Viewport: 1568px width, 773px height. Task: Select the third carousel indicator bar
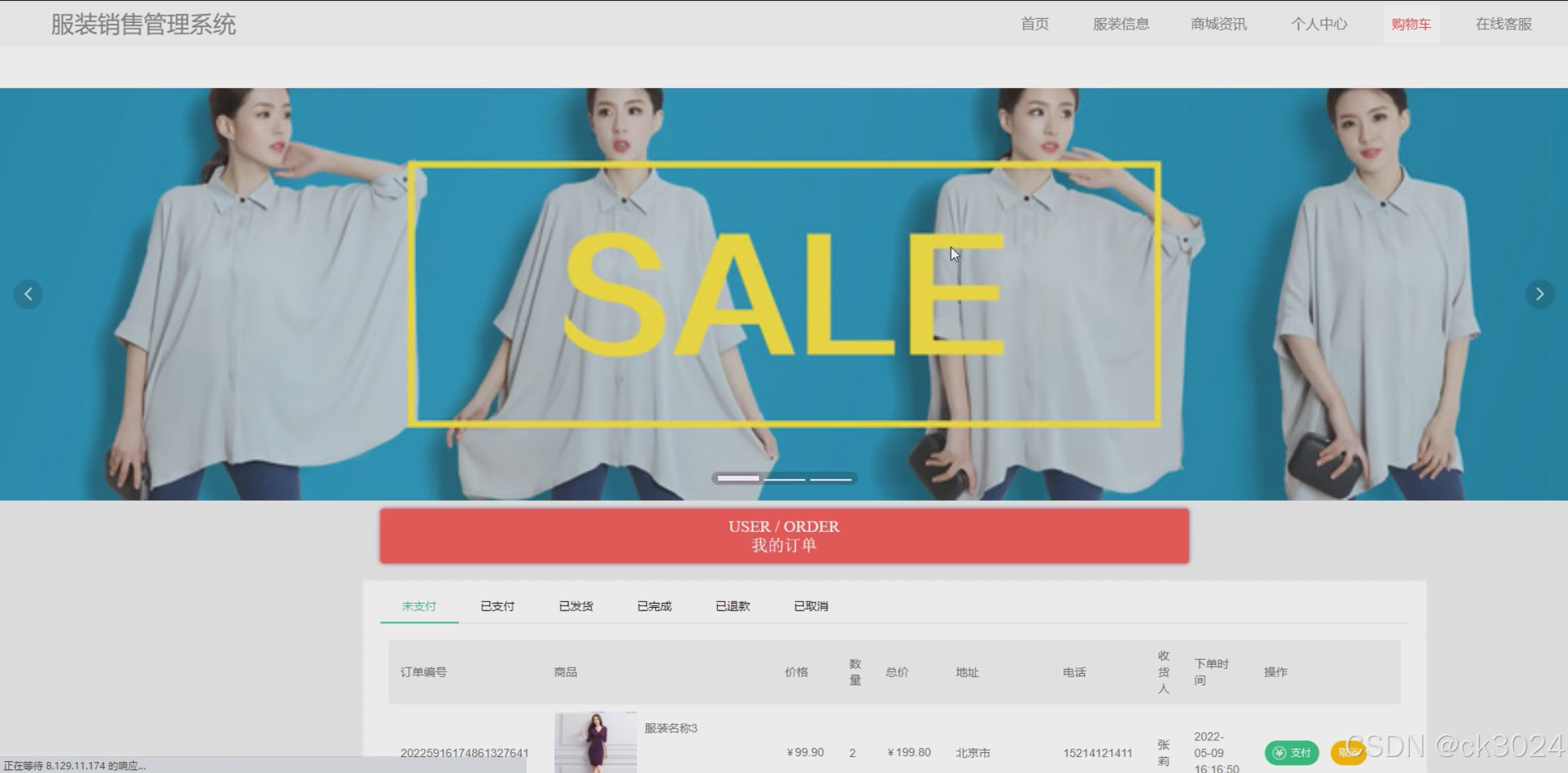pyautogui.click(x=831, y=479)
